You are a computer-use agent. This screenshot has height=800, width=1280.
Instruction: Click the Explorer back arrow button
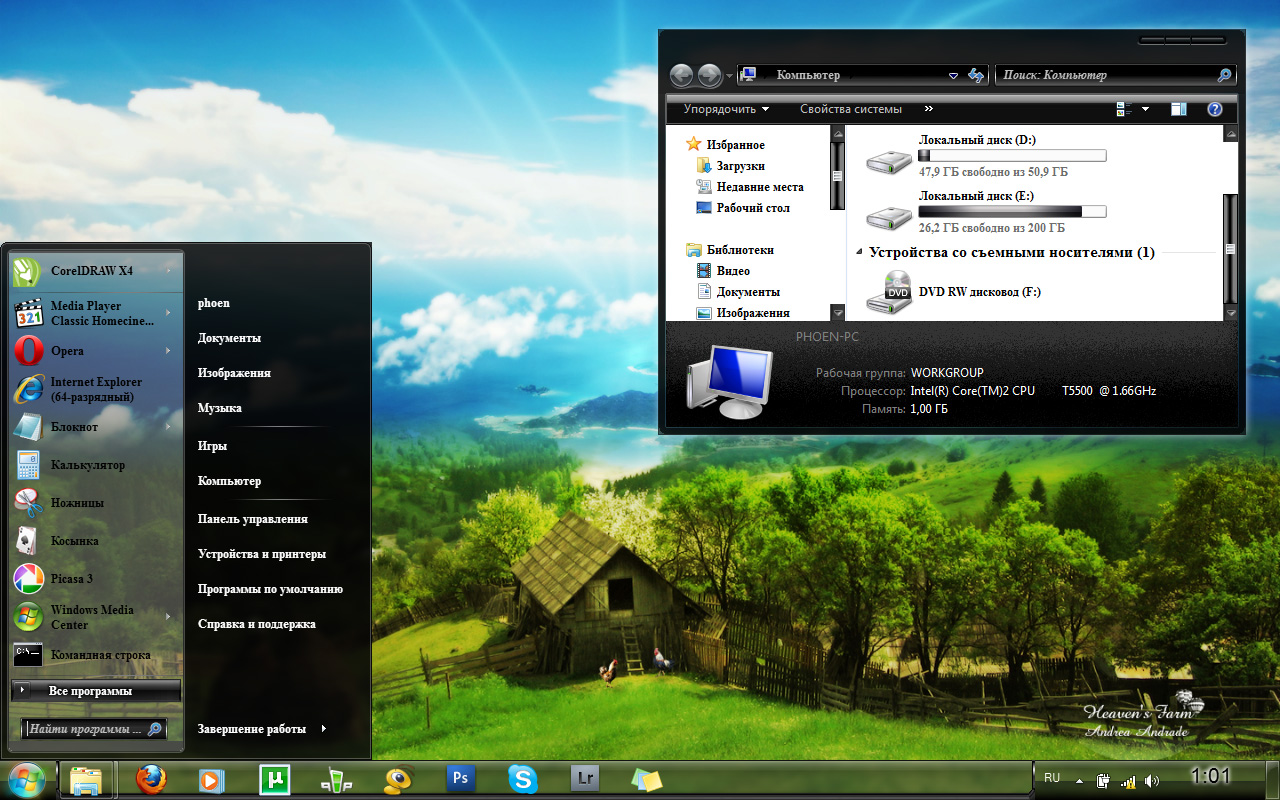681,75
